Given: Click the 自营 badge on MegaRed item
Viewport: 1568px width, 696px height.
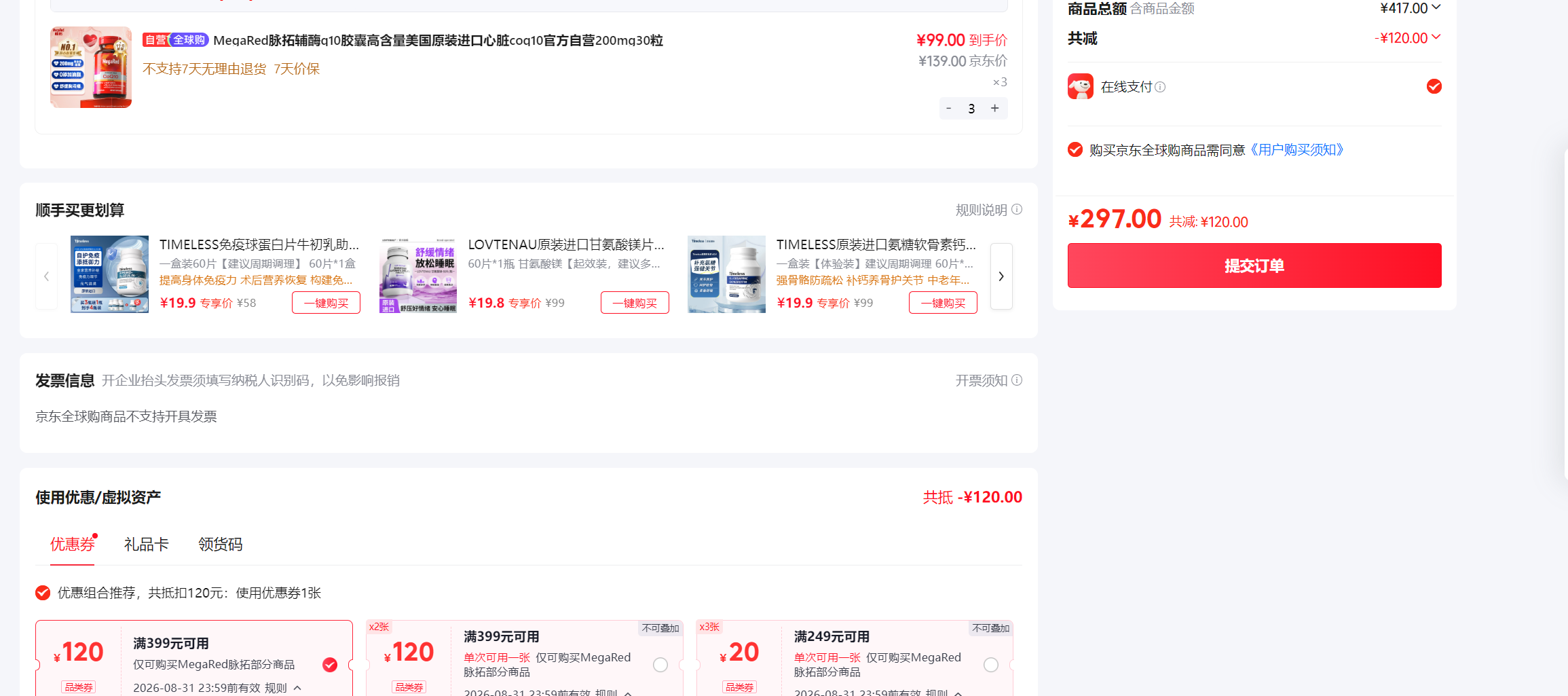Looking at the screenshot, I should click(155, 40).
